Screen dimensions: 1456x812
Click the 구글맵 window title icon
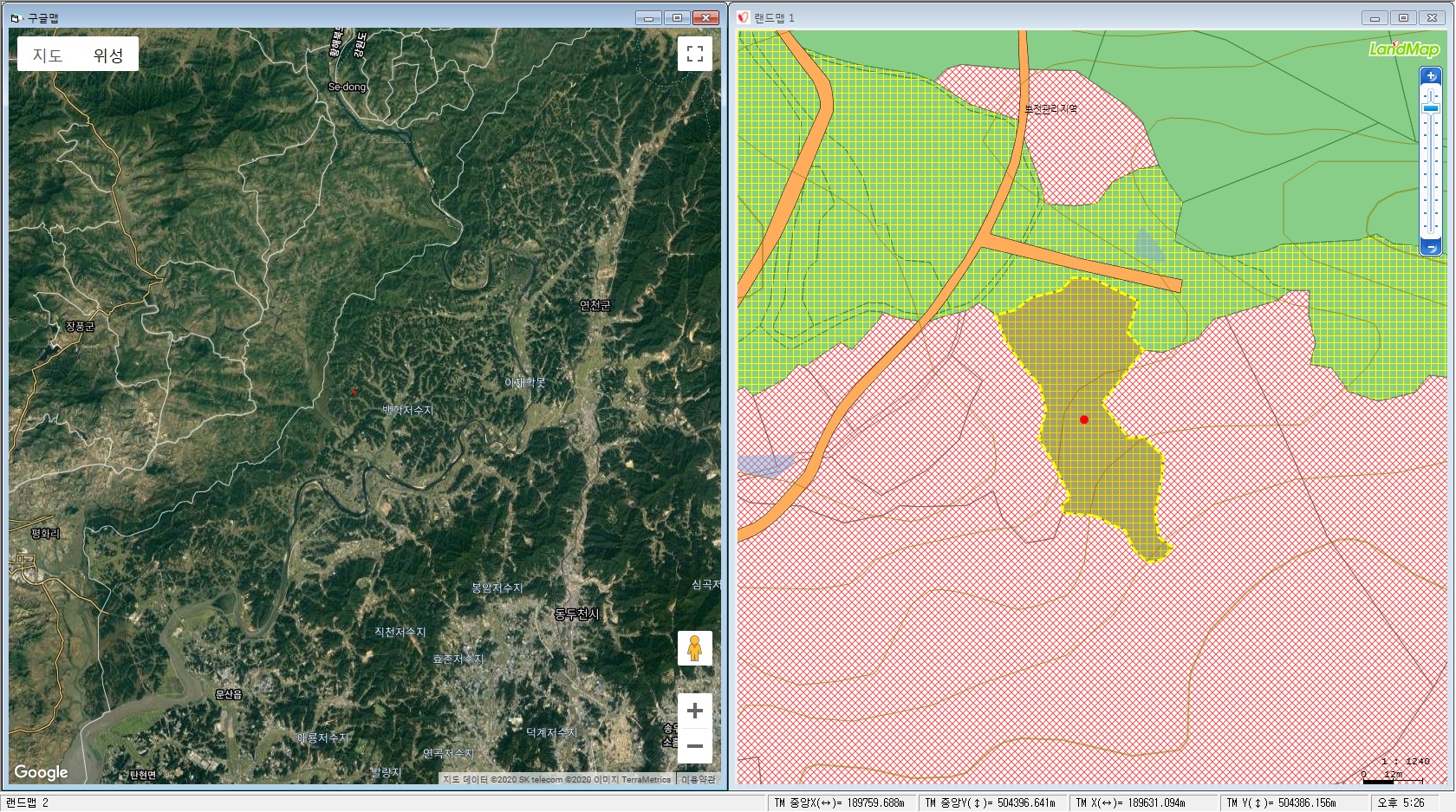[16, 17]
